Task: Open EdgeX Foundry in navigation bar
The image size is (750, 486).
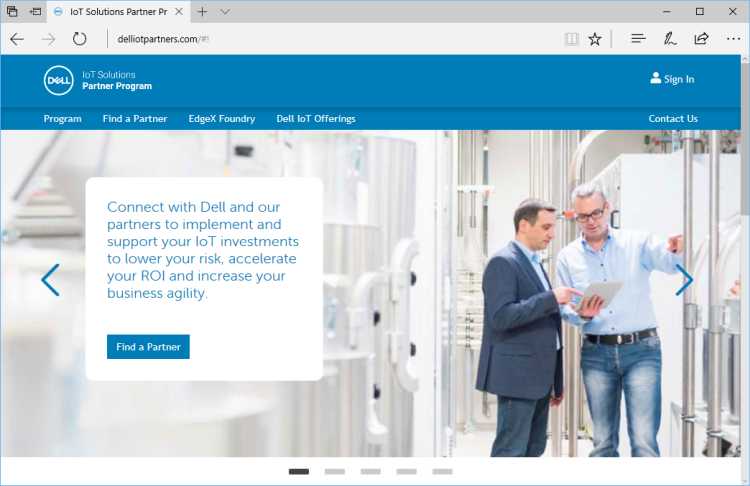Action: [x=221, y=118]
